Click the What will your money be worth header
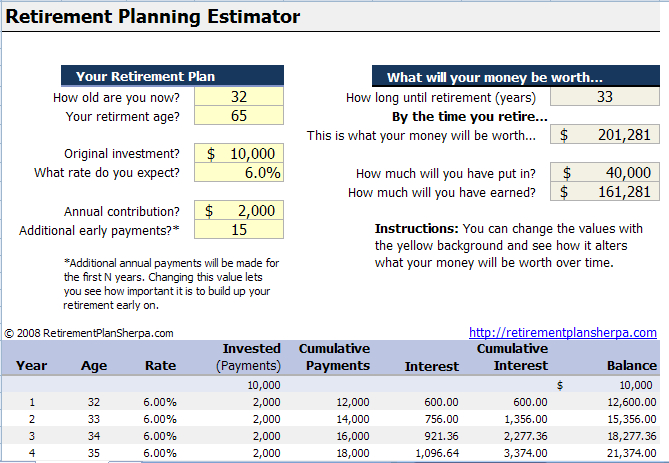Screen dimensions: 669x463 point(516,77)
